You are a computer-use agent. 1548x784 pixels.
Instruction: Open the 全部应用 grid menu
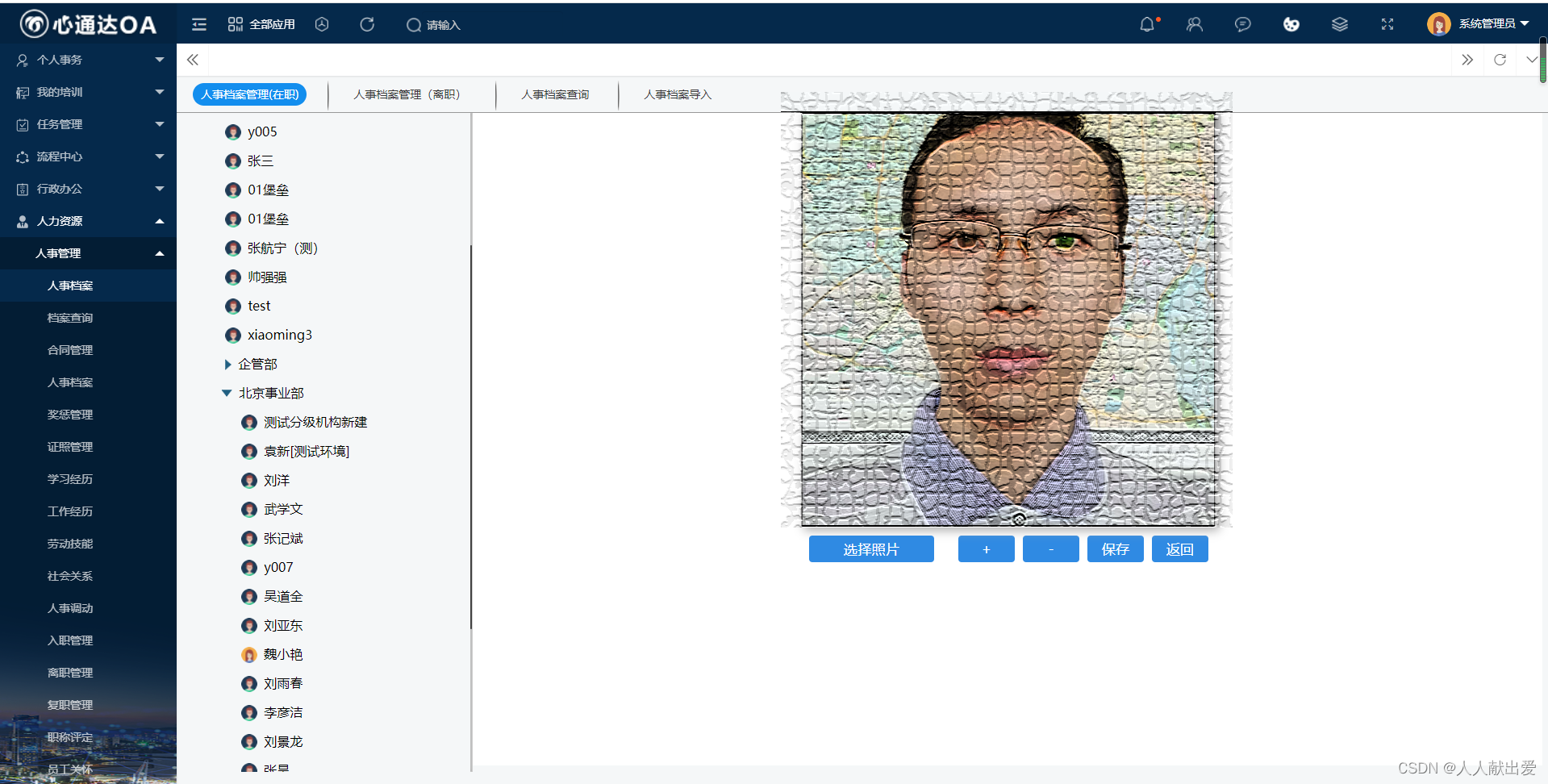click(261, 25)
